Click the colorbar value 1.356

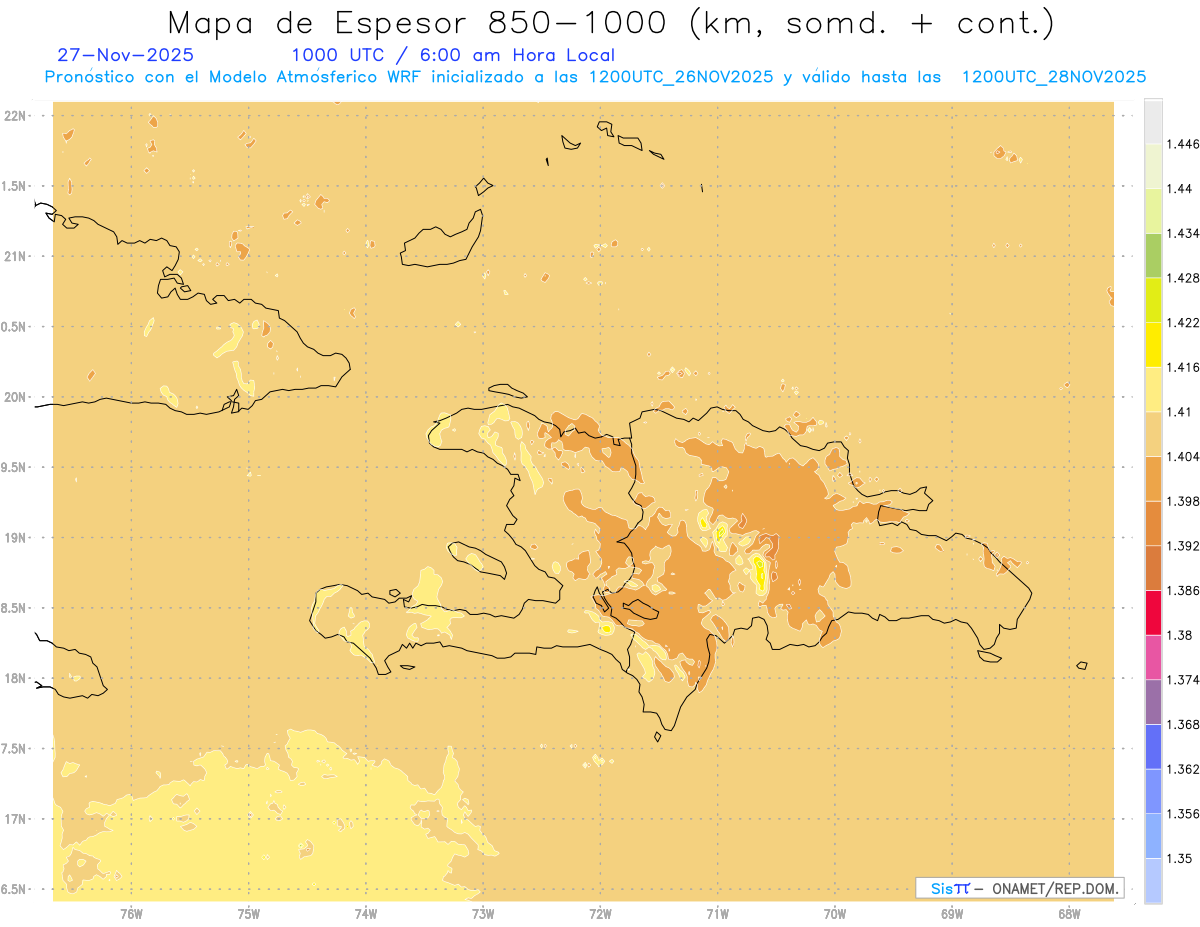tap(1182, 814)
